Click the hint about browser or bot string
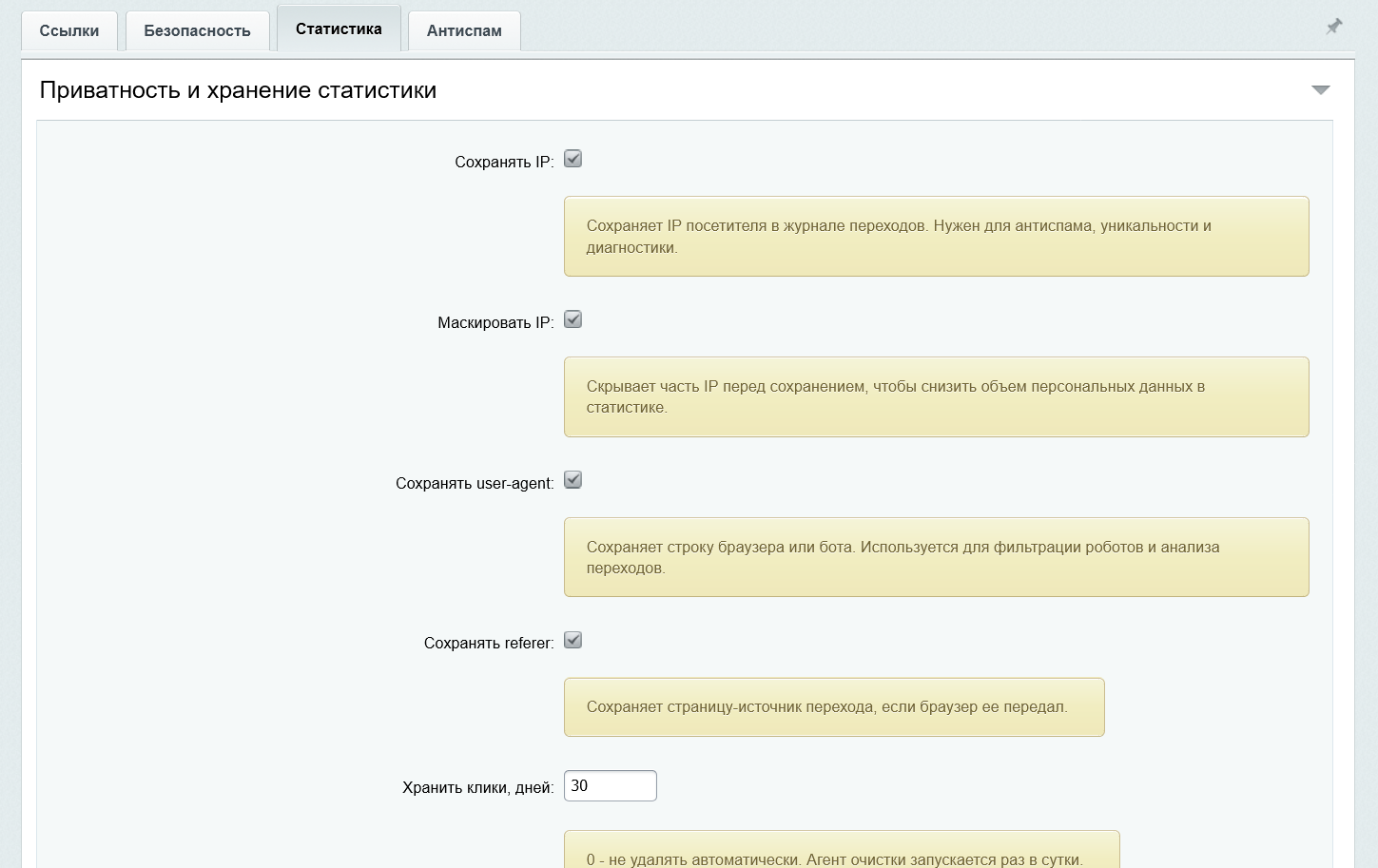The width and height of the screenshot is (1378, 868). tap(937, 557)
